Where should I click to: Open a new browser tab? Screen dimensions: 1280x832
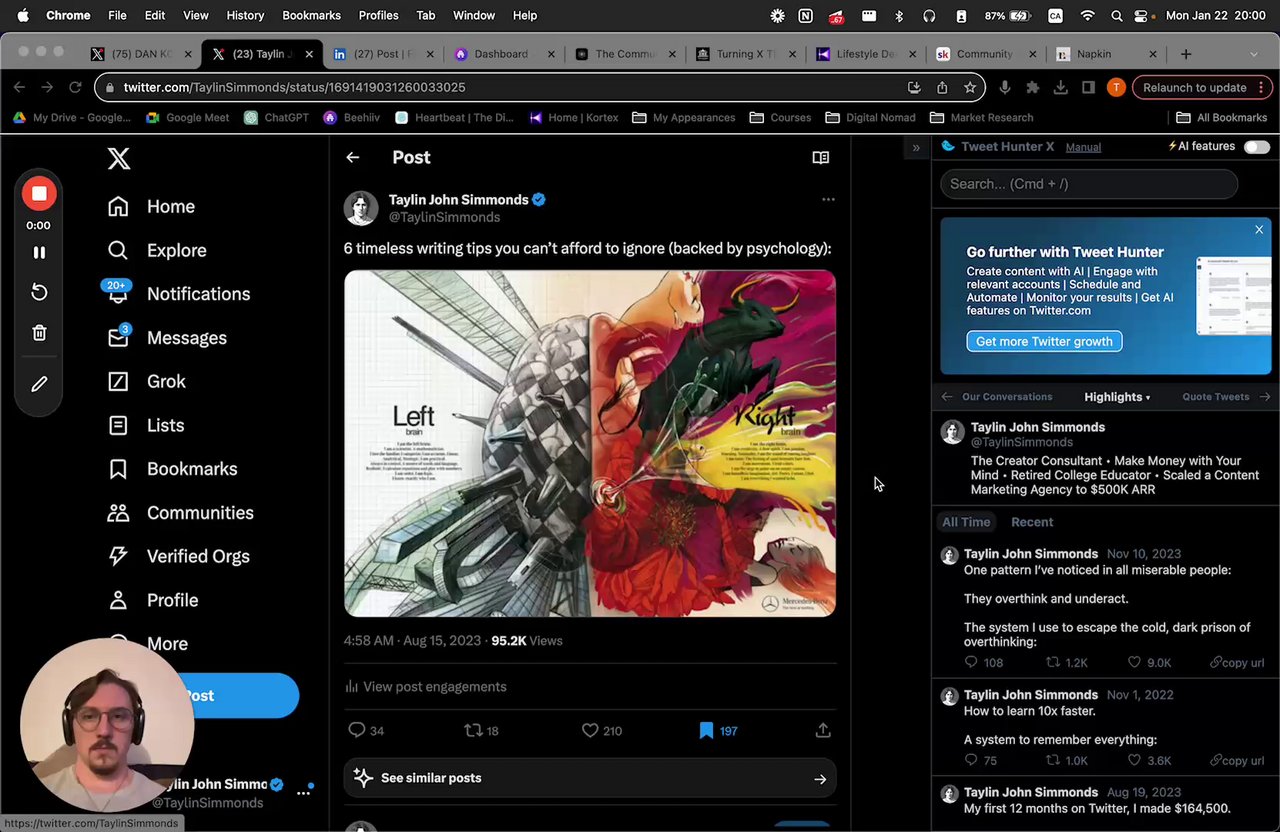(x=1186, y=54)
